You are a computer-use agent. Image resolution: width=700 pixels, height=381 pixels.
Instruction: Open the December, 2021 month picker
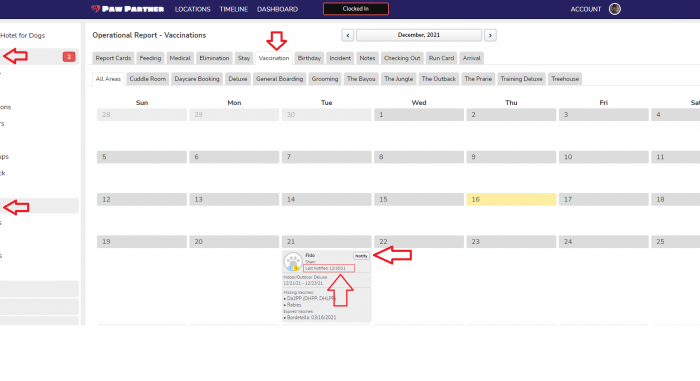pos(419,35)
